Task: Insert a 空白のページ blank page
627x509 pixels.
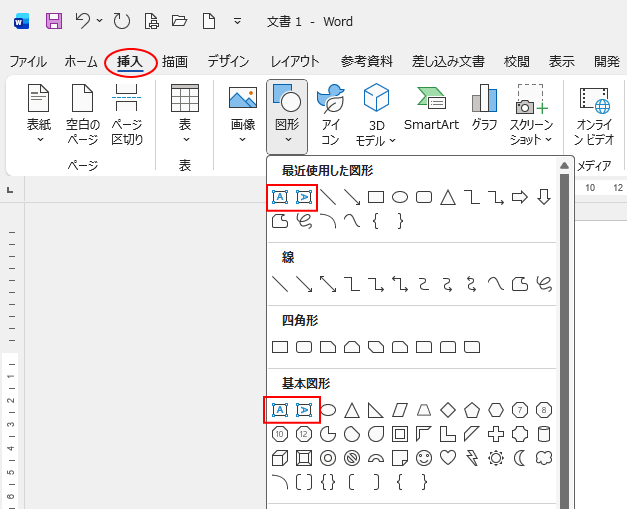Action: 83,114
